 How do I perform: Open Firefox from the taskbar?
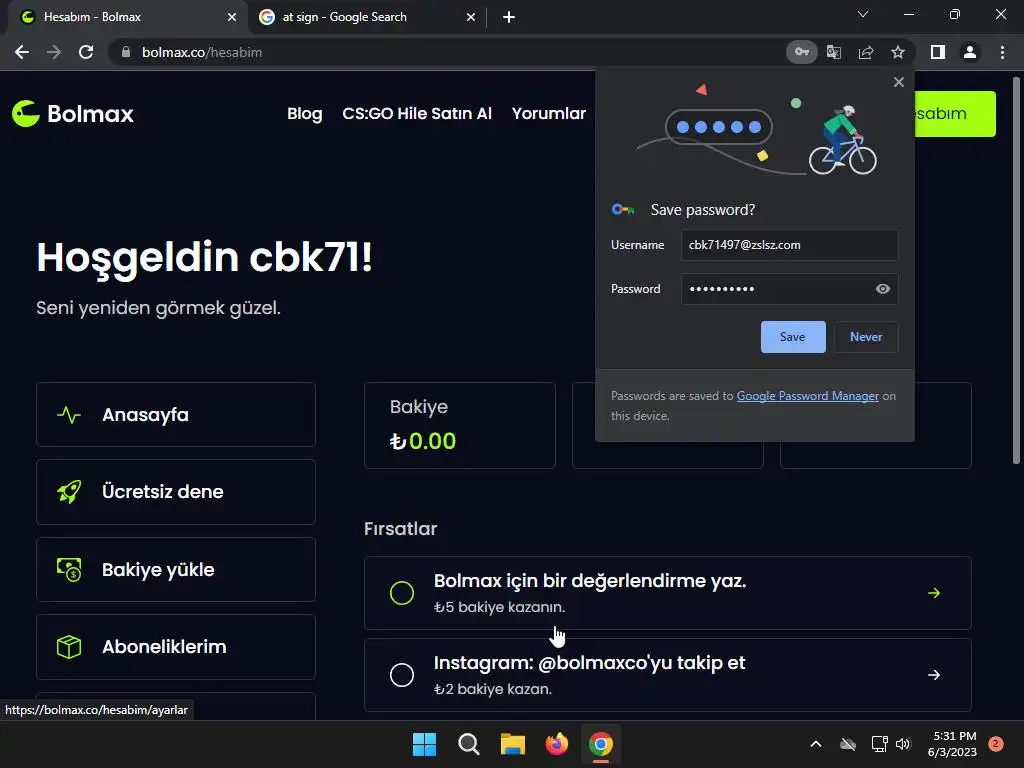pos(556,744)
